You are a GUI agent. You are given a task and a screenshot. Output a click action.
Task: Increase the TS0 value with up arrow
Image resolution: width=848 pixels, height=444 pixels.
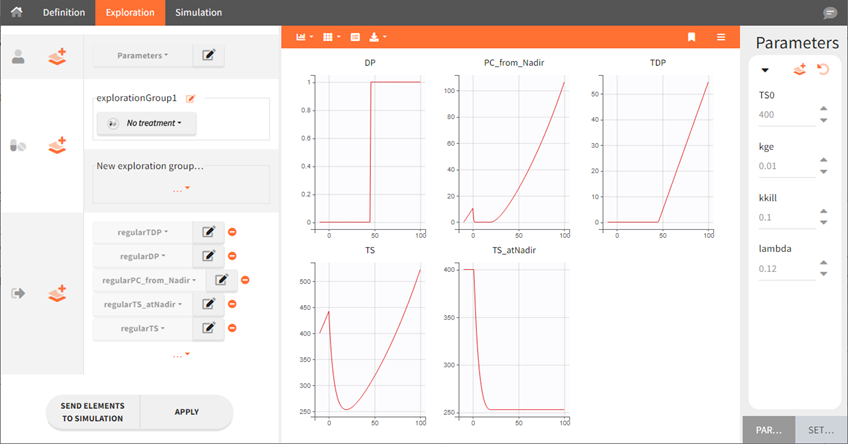823,108
